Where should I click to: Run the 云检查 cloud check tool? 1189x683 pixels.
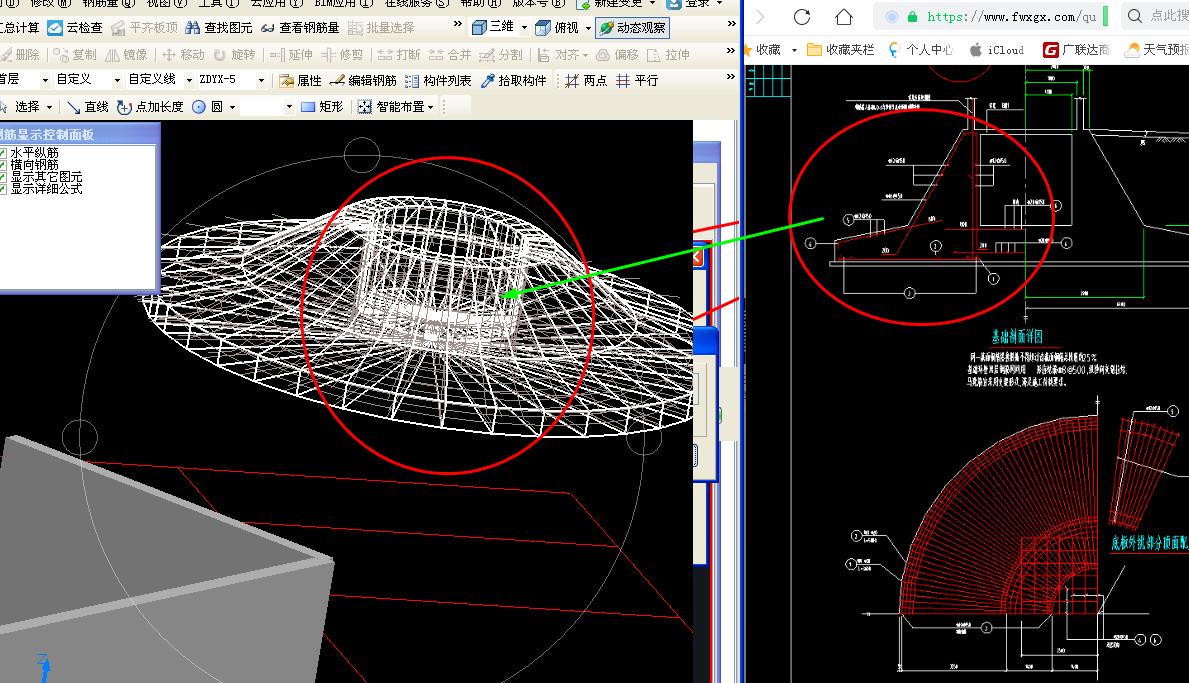tap(74, 27)
